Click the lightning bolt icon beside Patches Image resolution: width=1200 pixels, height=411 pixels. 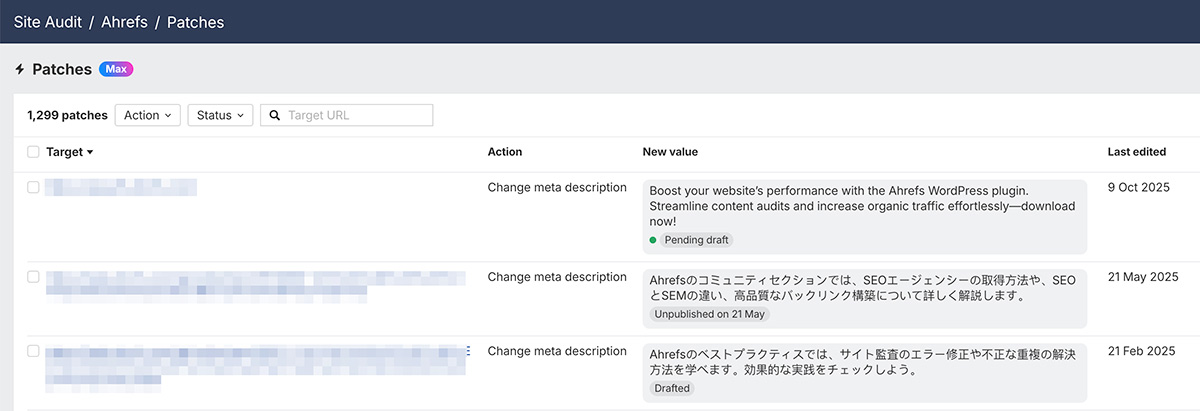(19, 69)
